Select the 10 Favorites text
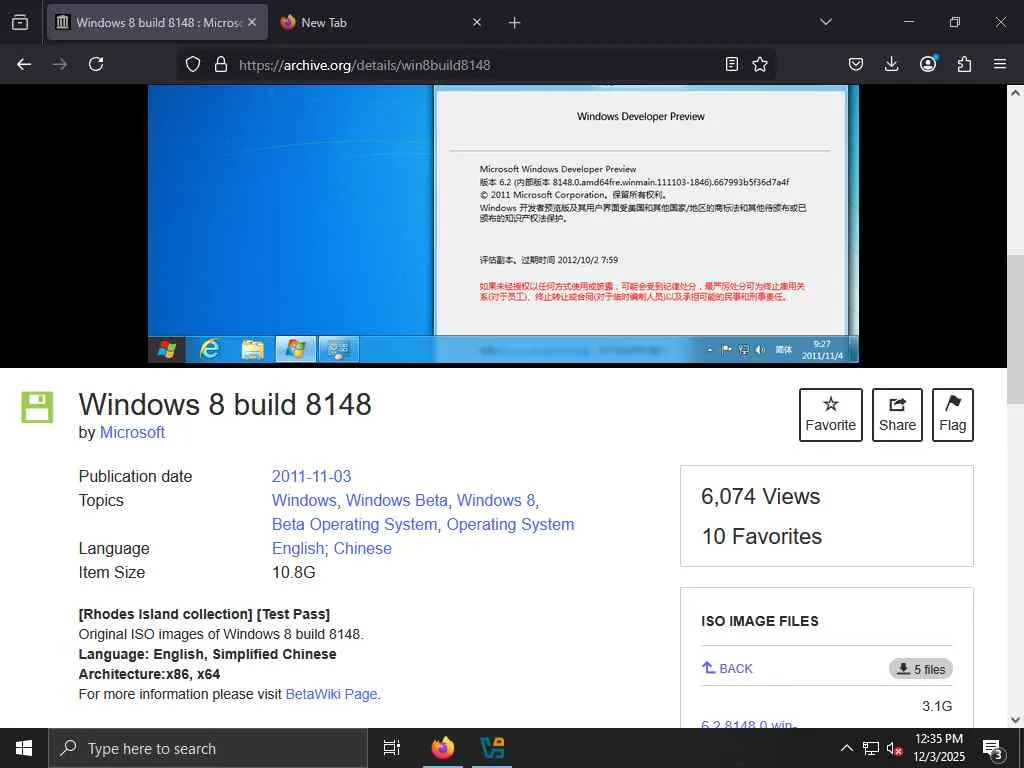Screen dimensions: 1024x768 [x=762, y=536]
